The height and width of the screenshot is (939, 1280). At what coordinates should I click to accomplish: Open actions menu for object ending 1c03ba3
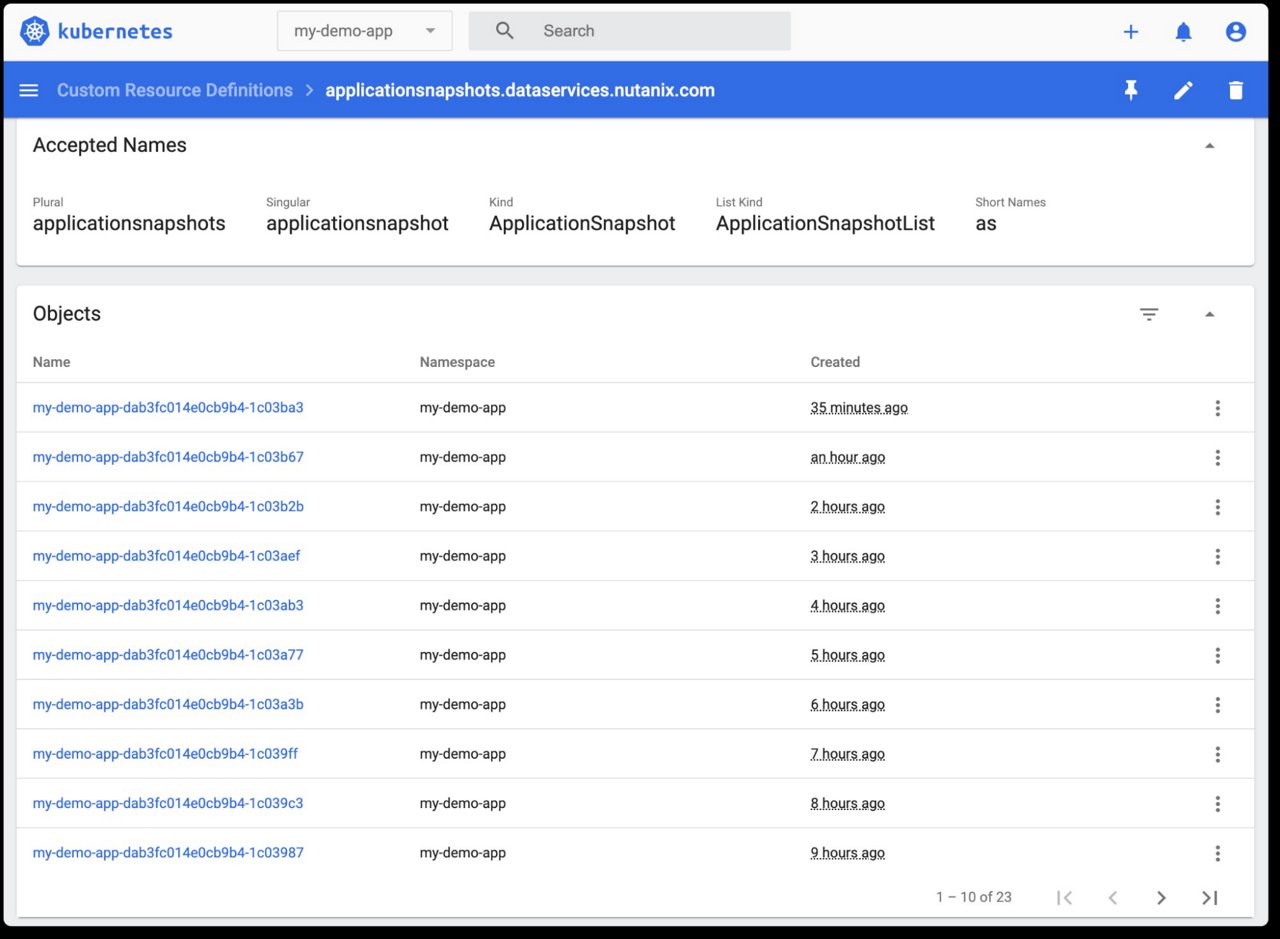[1217, 408]
